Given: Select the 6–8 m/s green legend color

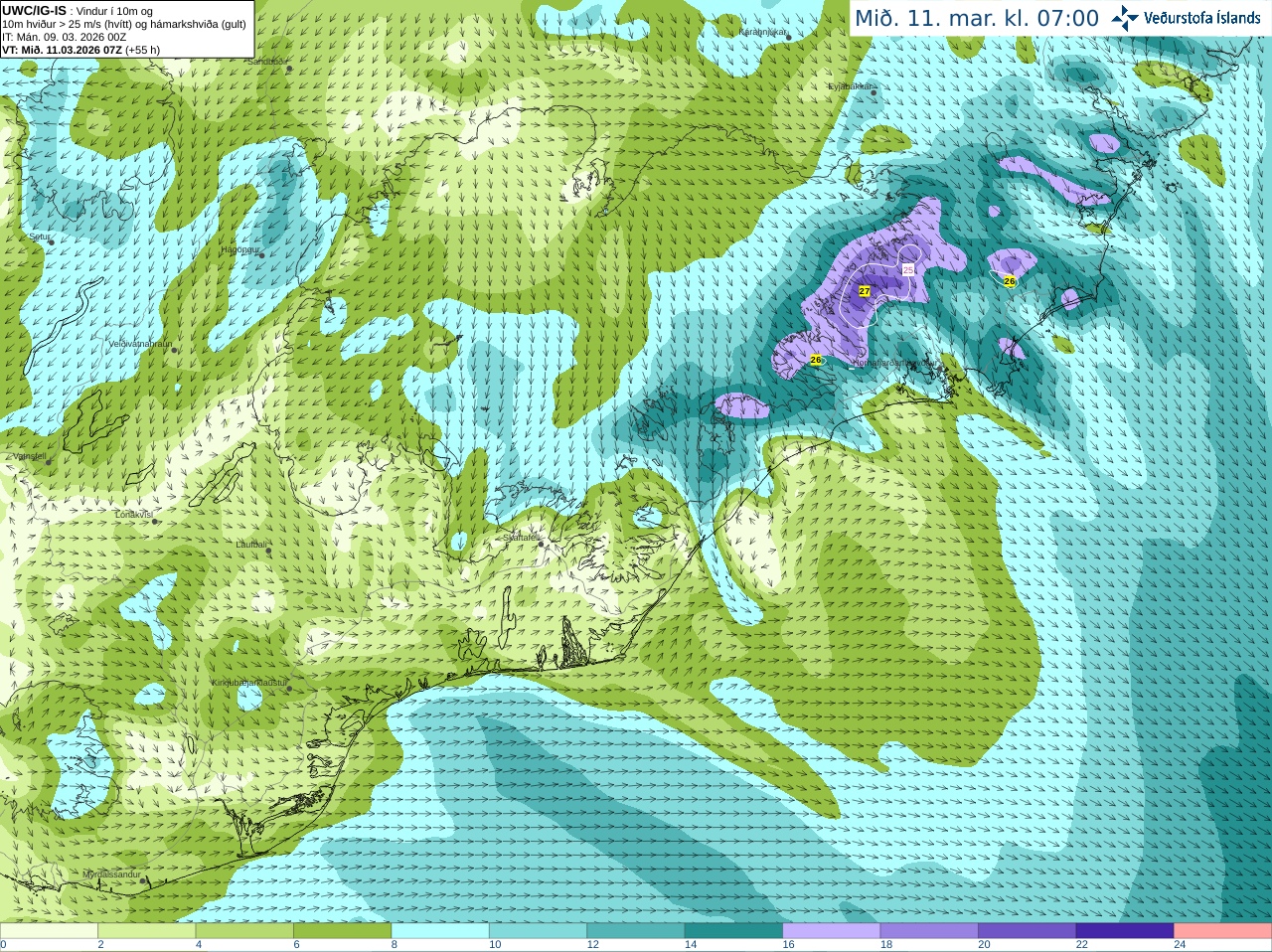Looking at the screenshot, I should point(342,931).
